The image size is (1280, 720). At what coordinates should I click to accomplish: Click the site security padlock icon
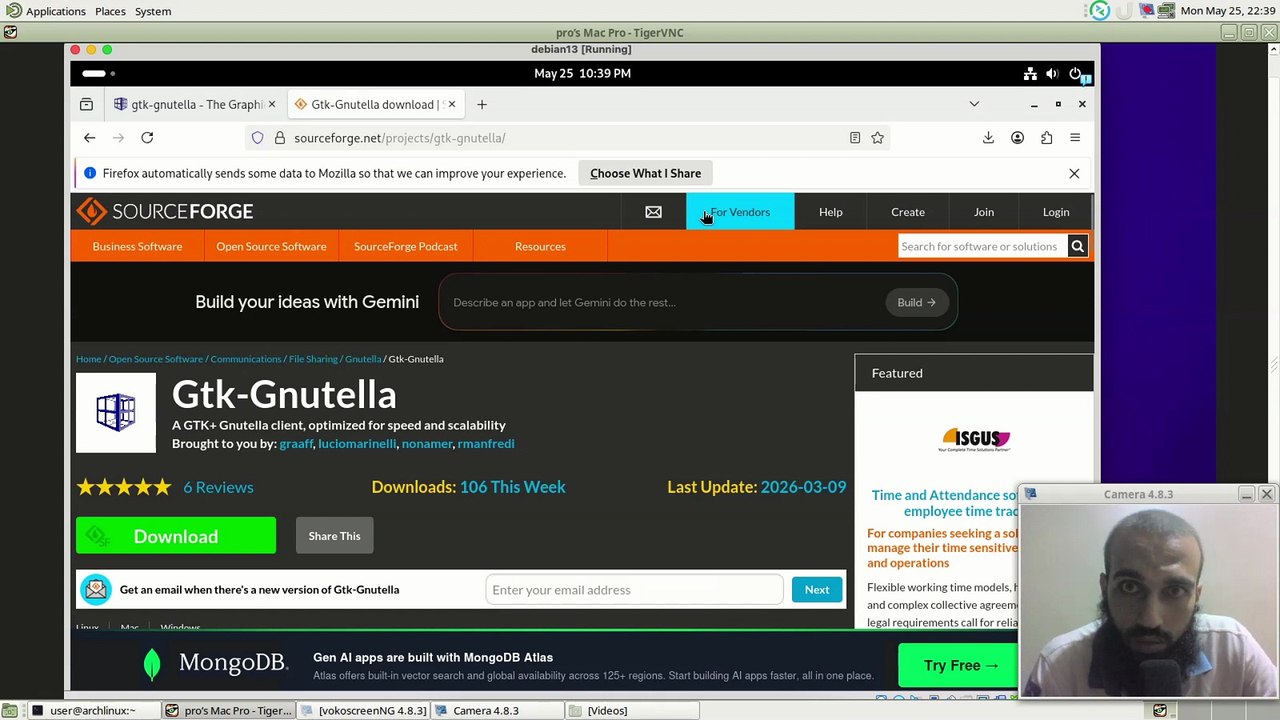coord(280,138)
